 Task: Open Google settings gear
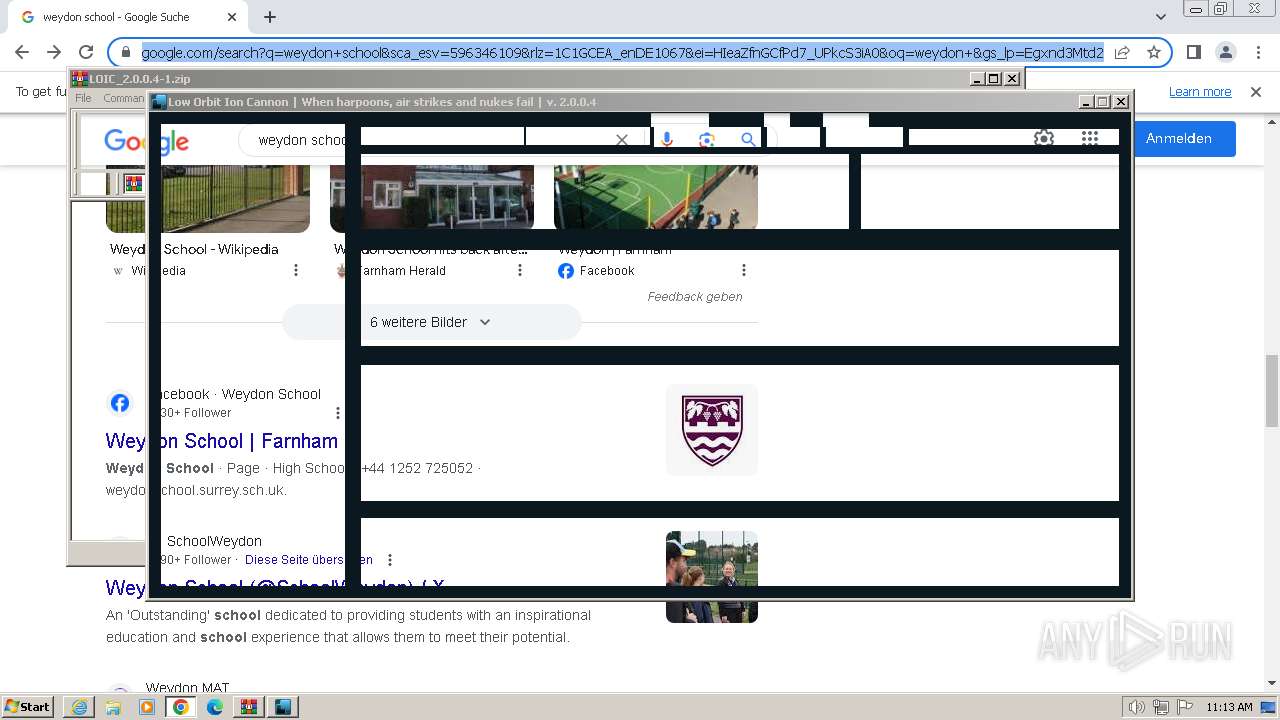1043,138
